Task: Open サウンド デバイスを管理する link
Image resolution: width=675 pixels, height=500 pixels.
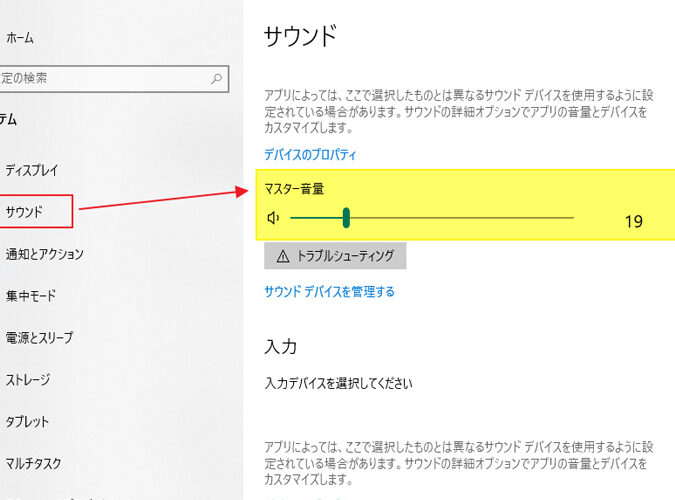Action: [x=329, y=292]
